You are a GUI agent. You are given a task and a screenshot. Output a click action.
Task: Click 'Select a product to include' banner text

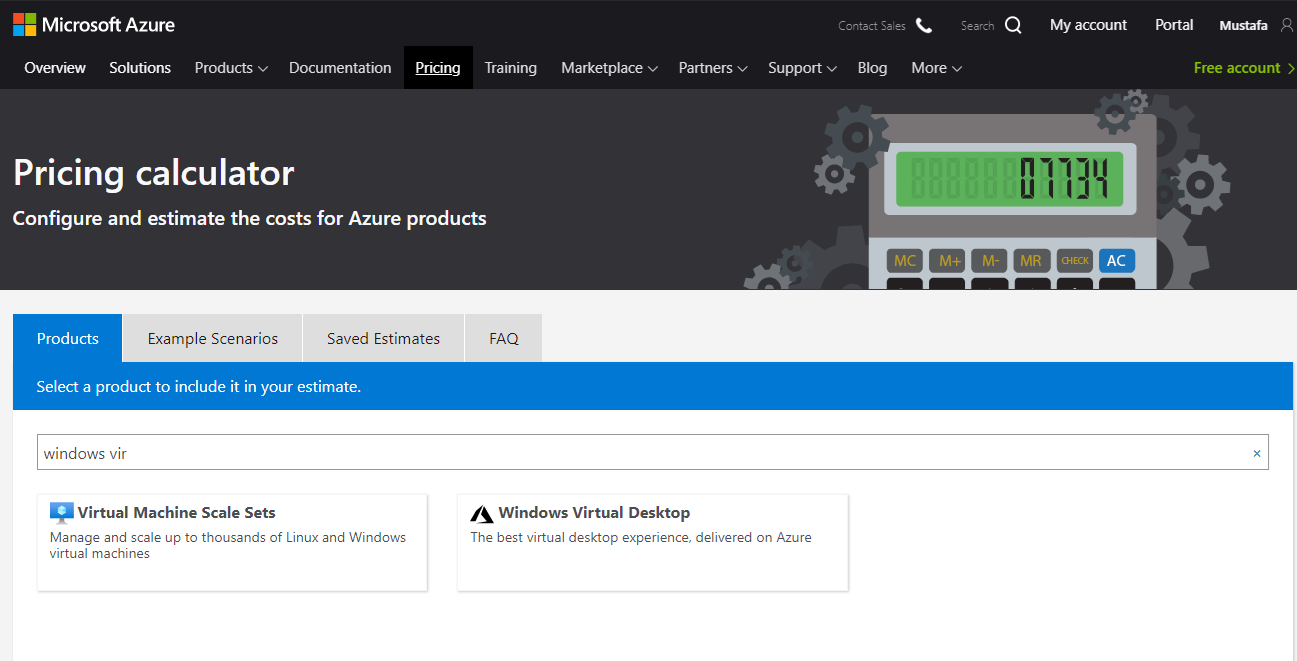(199, 386)
